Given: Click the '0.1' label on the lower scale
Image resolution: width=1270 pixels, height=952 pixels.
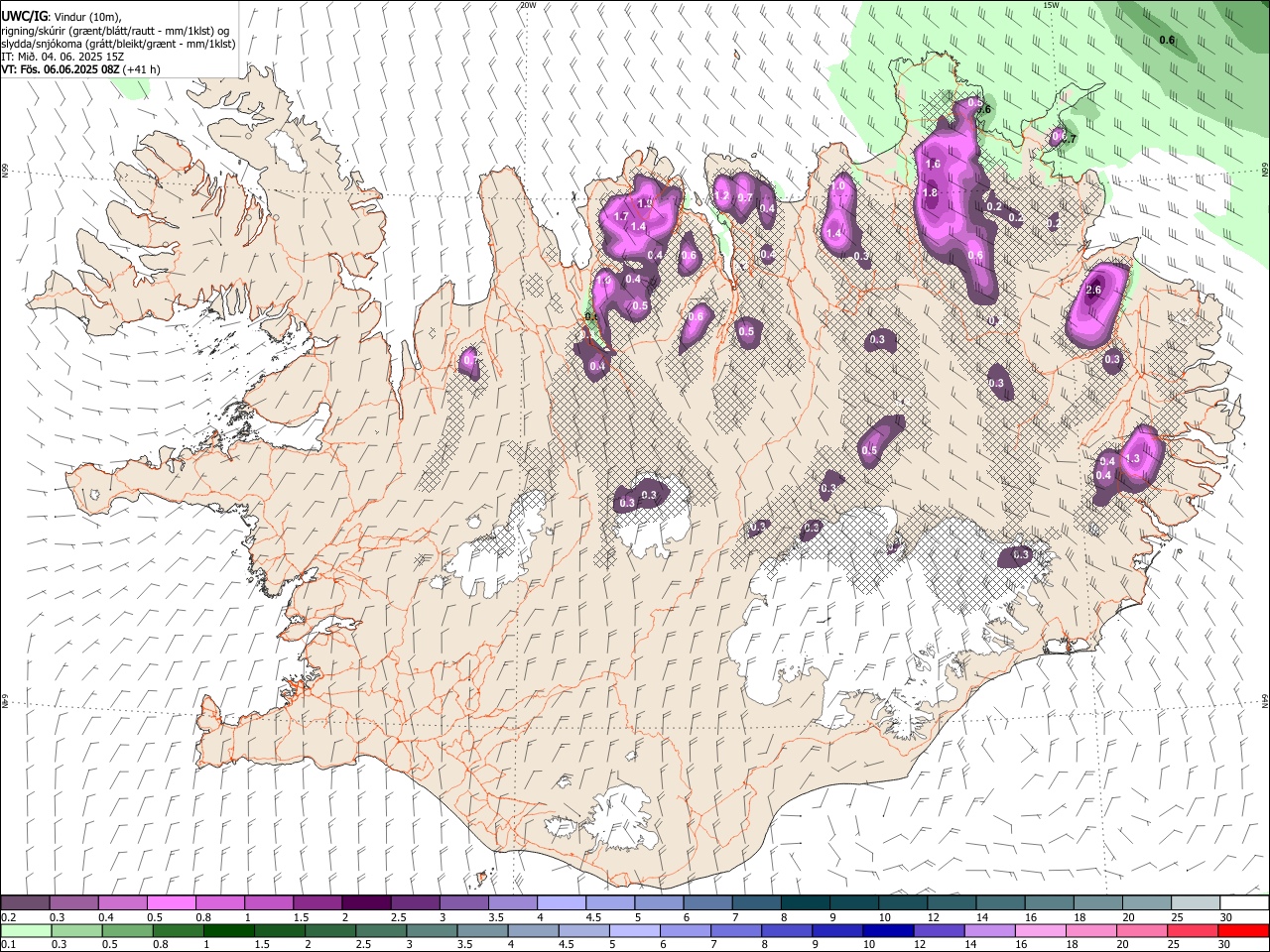Looking at the screenshot, I should pos(8,946).
